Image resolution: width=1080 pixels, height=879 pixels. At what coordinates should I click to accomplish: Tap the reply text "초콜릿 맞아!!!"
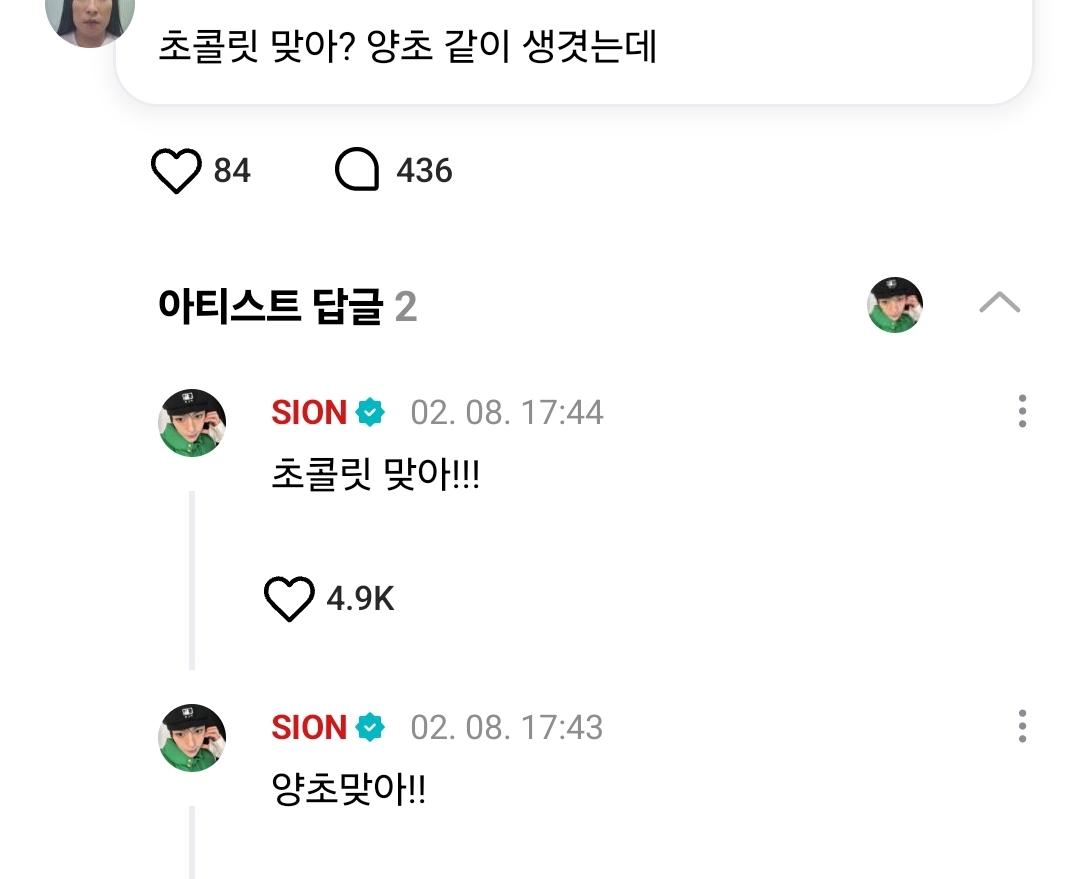[x=376, y=475]
